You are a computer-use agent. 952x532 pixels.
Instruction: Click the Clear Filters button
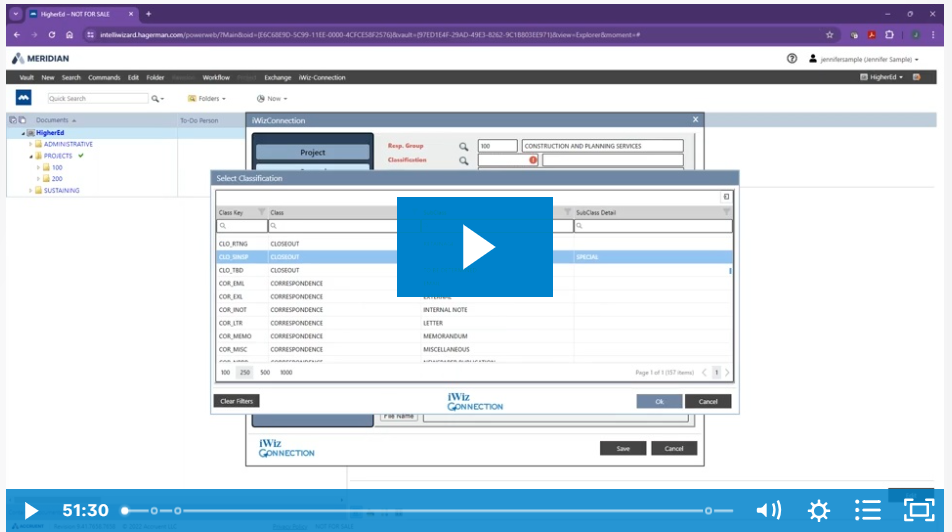pos(236,401)
